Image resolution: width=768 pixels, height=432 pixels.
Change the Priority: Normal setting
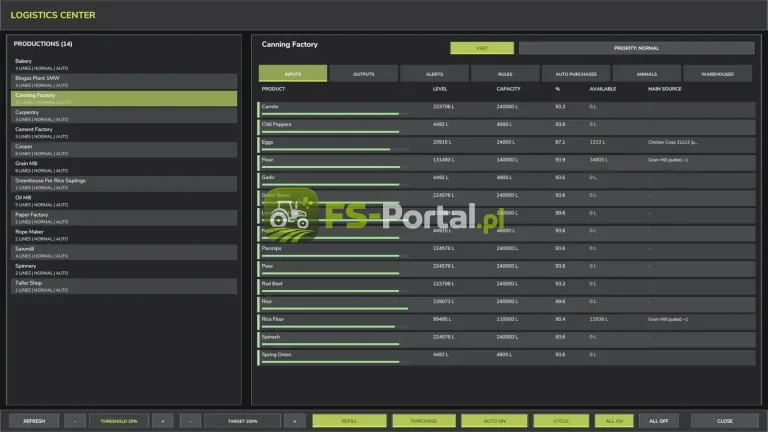click(x=636, y=48)
